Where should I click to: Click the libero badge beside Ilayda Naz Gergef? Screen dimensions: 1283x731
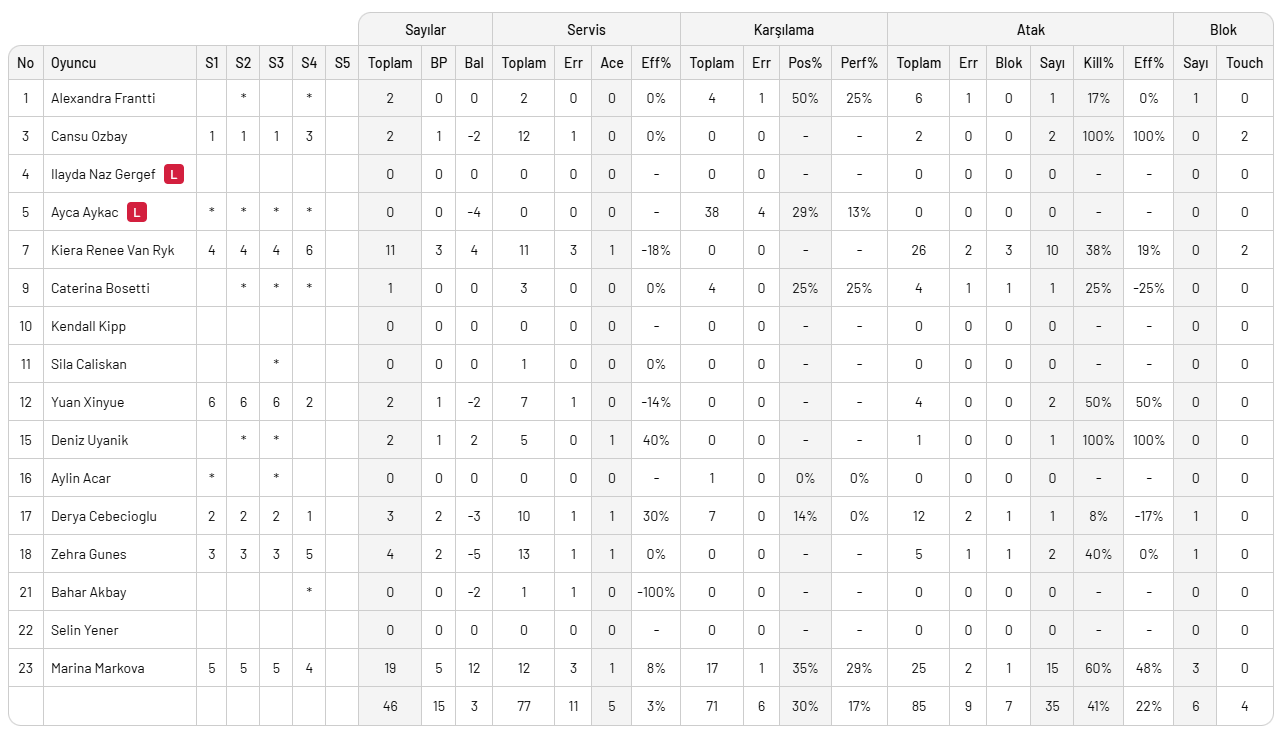tap(174, 175)
